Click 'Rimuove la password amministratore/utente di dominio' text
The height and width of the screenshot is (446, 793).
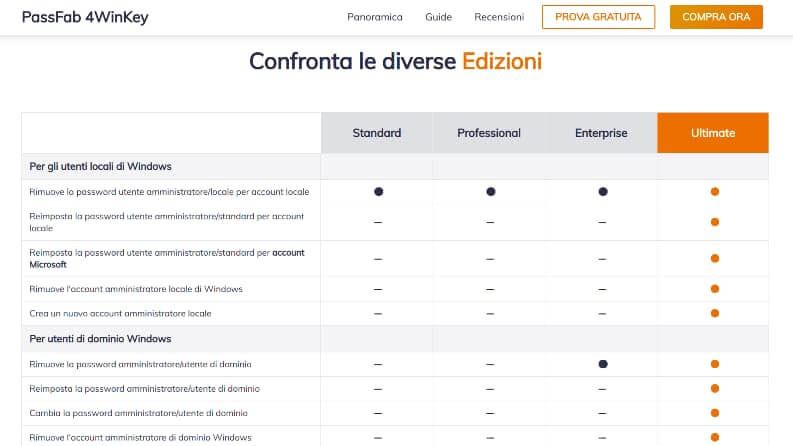[x=140, y=364]
